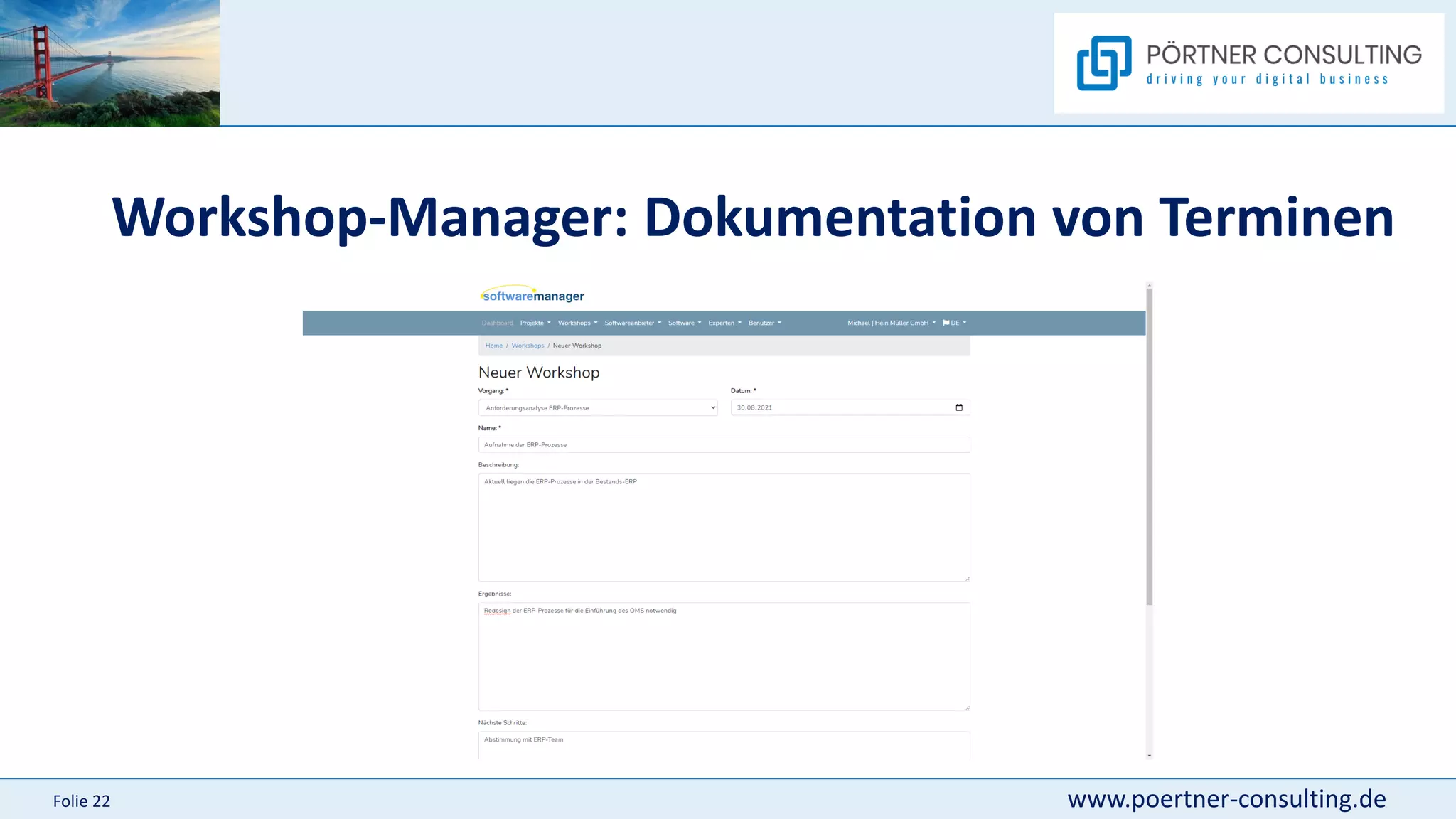The width and height of the screenshot is (1456, 819).
Task: Click the scrollbar up arrow
Action: (1150, 285)
